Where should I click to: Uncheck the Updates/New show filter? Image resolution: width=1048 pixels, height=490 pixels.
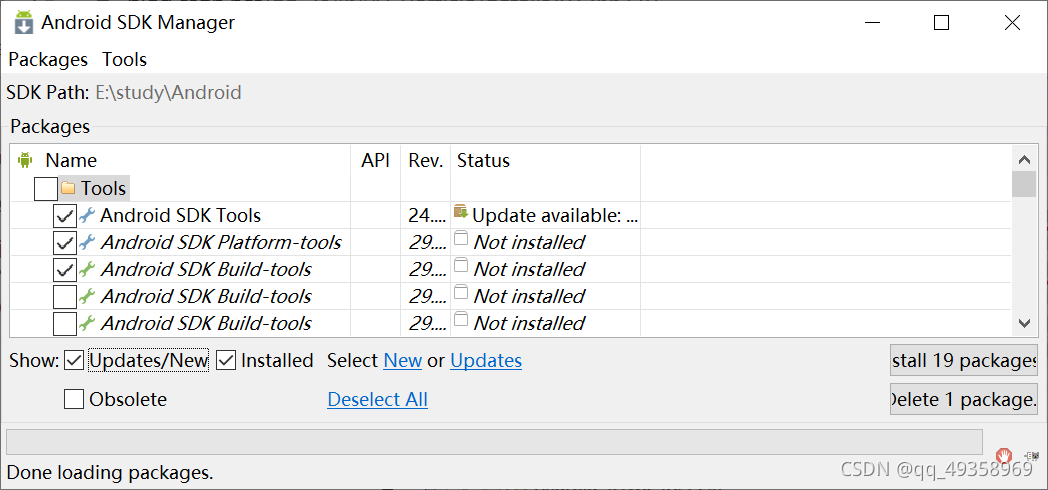(74, 360)
